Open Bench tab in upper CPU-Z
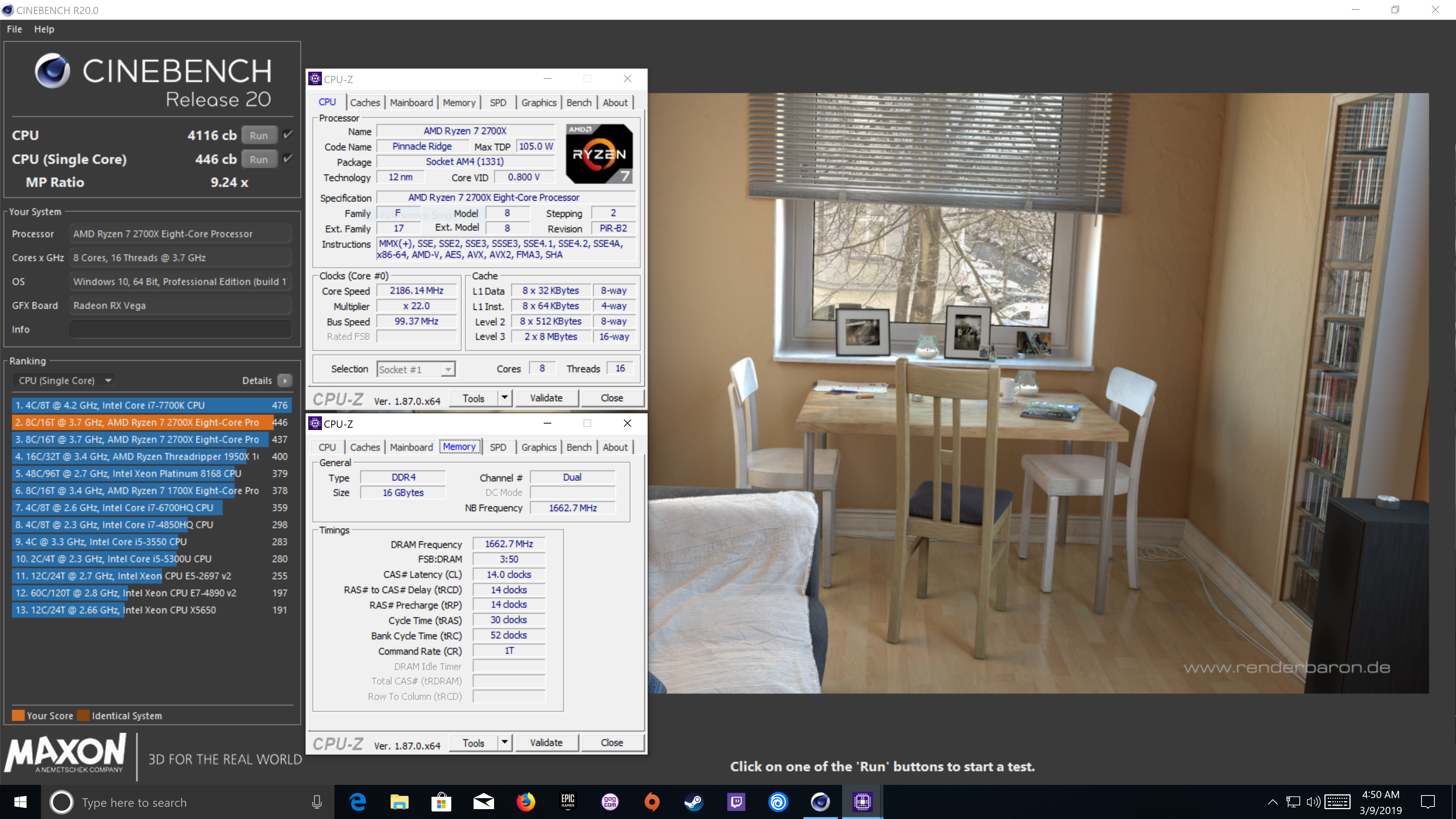Image resolution: width=1456 pixels, height=819 pixels. tap(579, 102)
